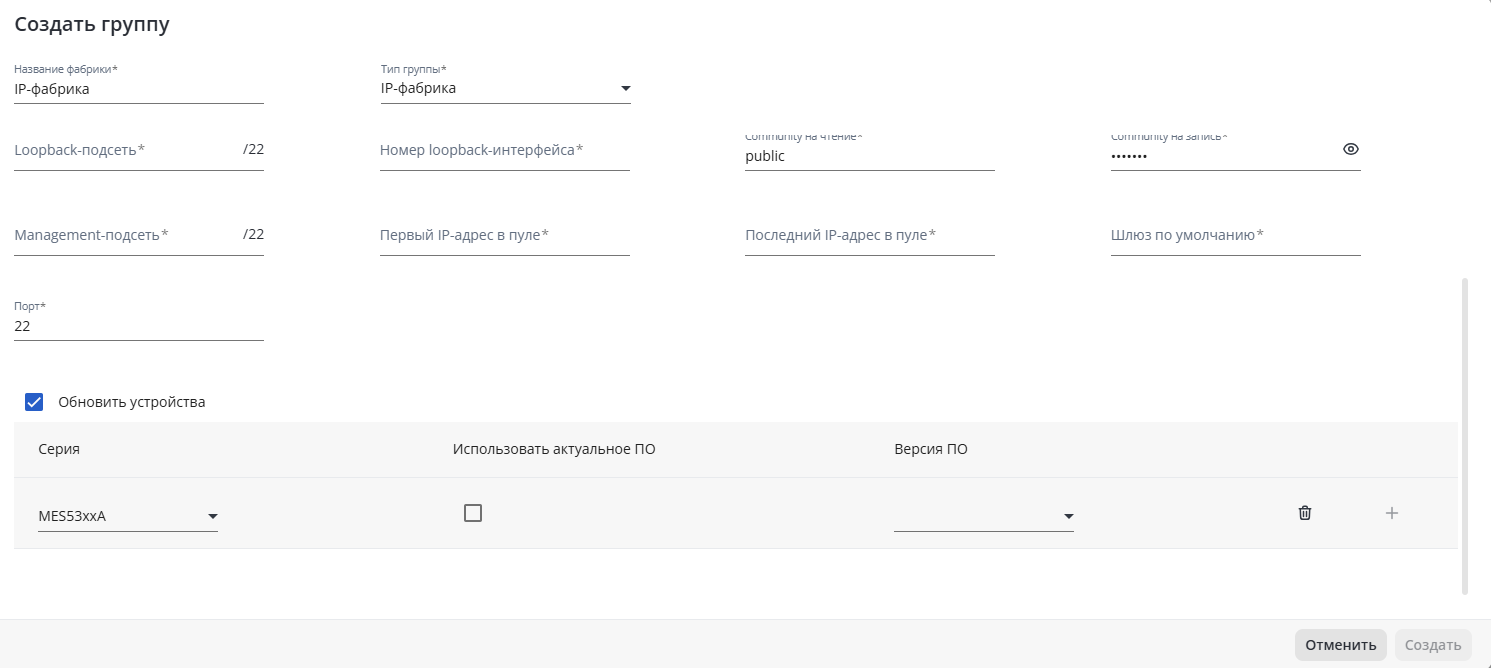Expand the MES53xxA series dropdown
This screenshot has height=668, width=1491.
click(x=128, y=516)
